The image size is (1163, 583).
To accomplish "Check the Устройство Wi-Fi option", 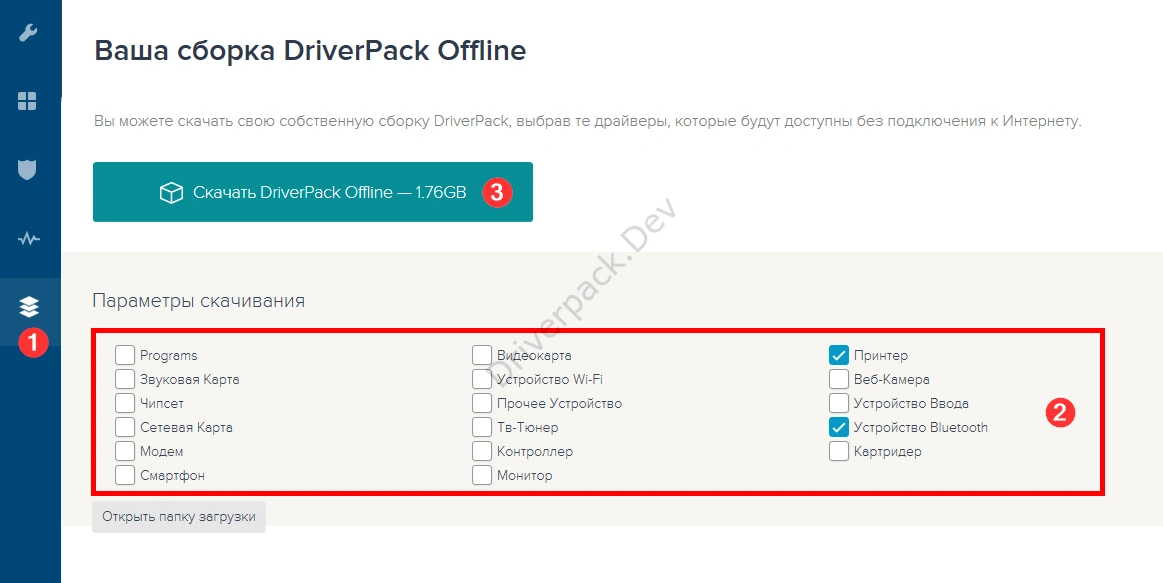I will (x=482, y=379).
